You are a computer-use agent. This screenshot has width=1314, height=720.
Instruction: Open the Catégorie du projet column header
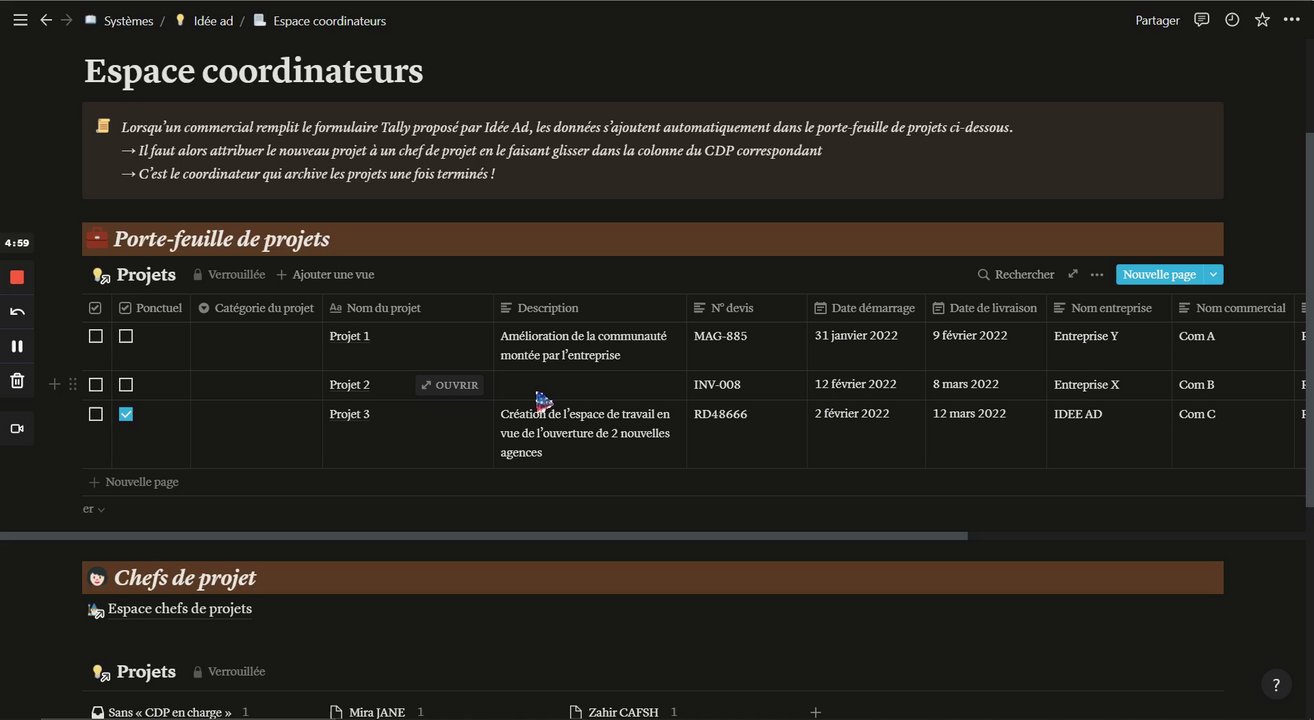click(x=256, y=308)
